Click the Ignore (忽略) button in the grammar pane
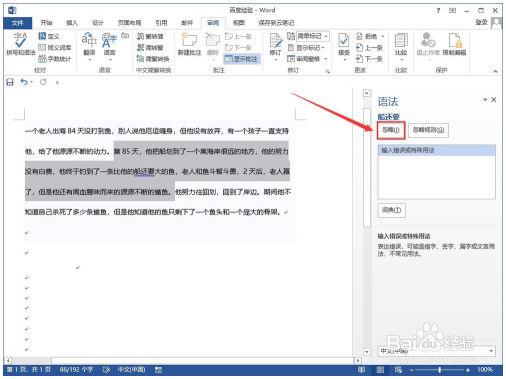This screenshot has height=379, width=506. pyautogui.click(x=391, y=130)
